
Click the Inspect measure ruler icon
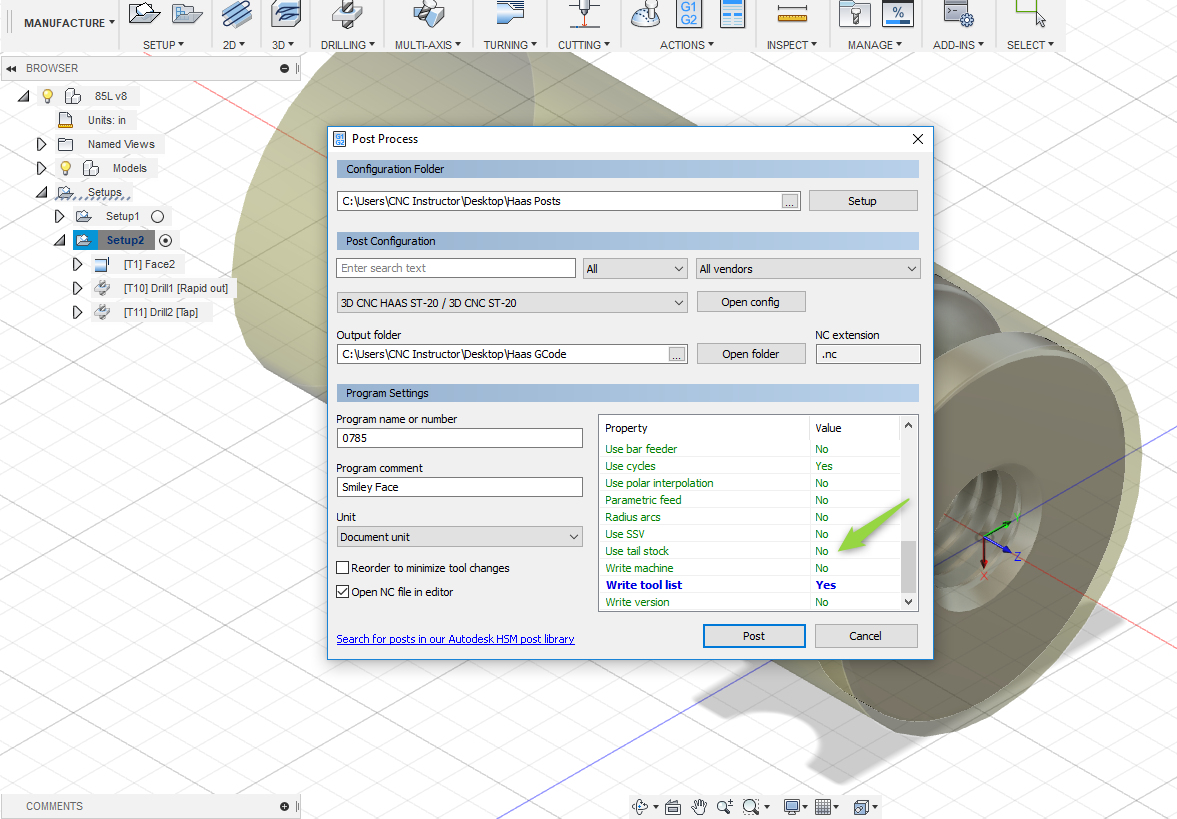[x=792, y=15]
